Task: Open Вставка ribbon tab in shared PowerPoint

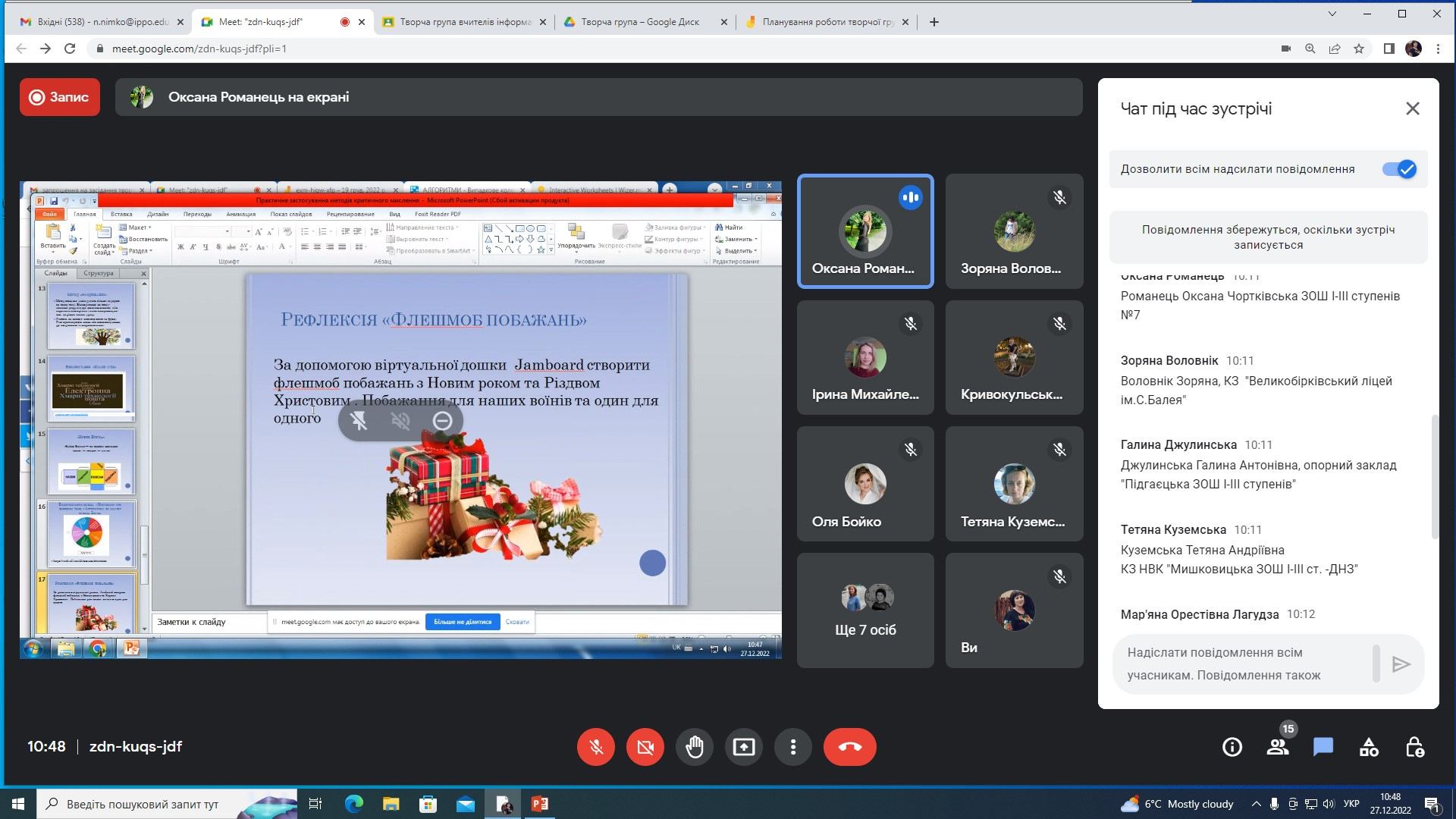Action: pyautogui.click(x=121, y=215)
